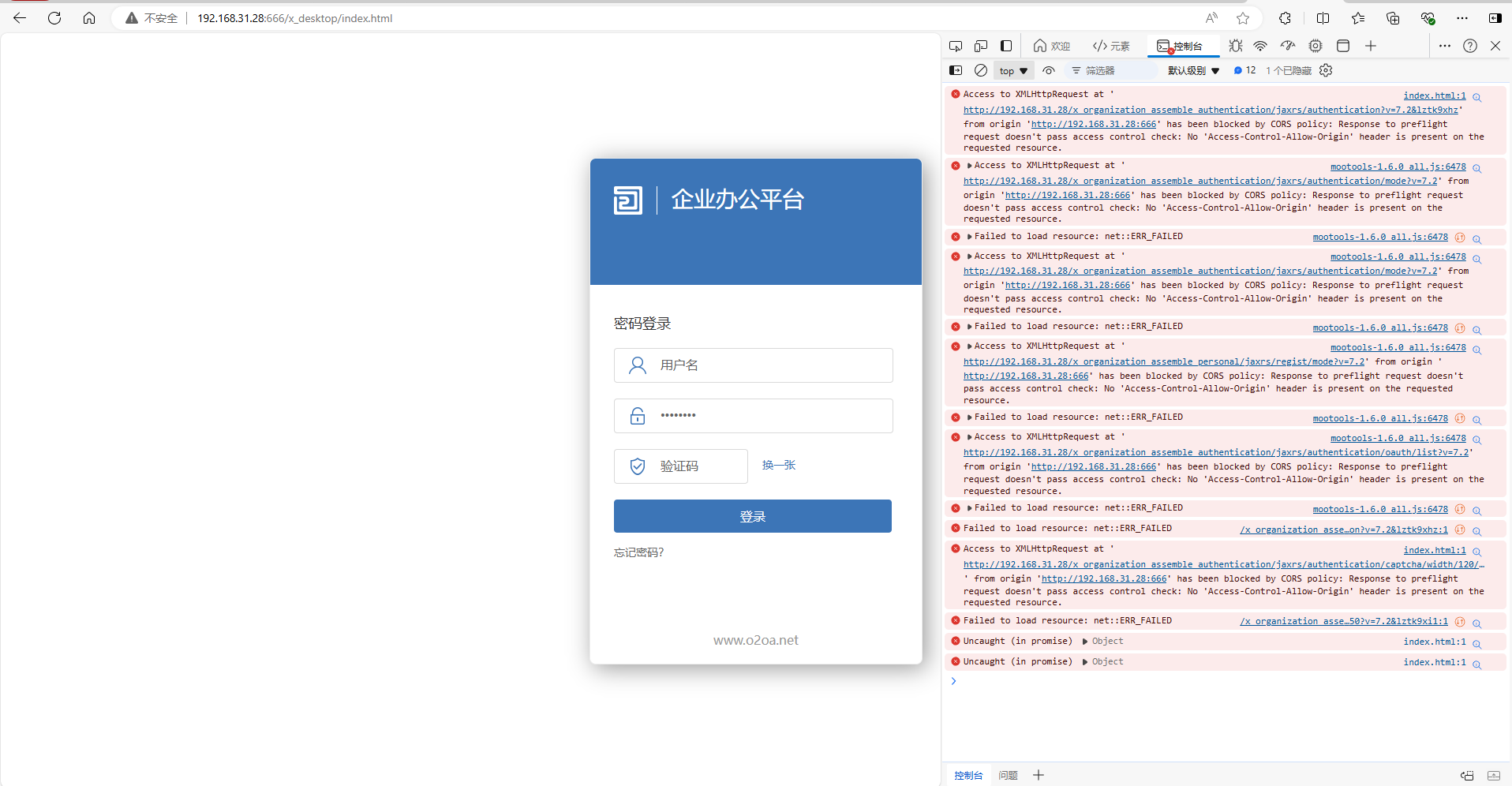The width and height of the screenshot is (1512, 786).
Task: Expand the regist/mode Access to XMLHttpRequest error
Action: (969, 346)
